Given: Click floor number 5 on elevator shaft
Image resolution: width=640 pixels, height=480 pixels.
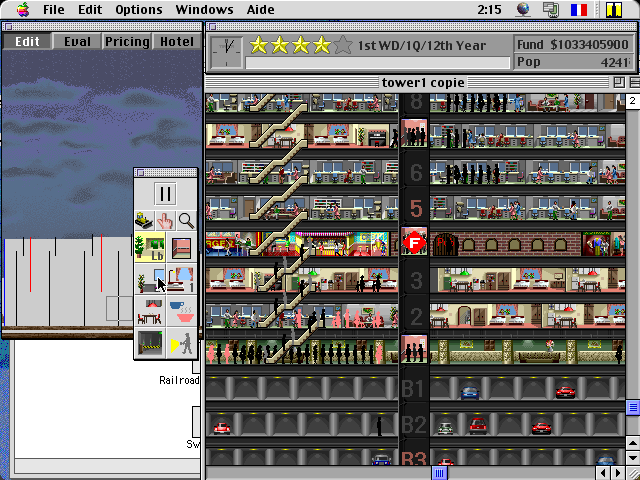Looking at the screenshot, I should (416, 209).
